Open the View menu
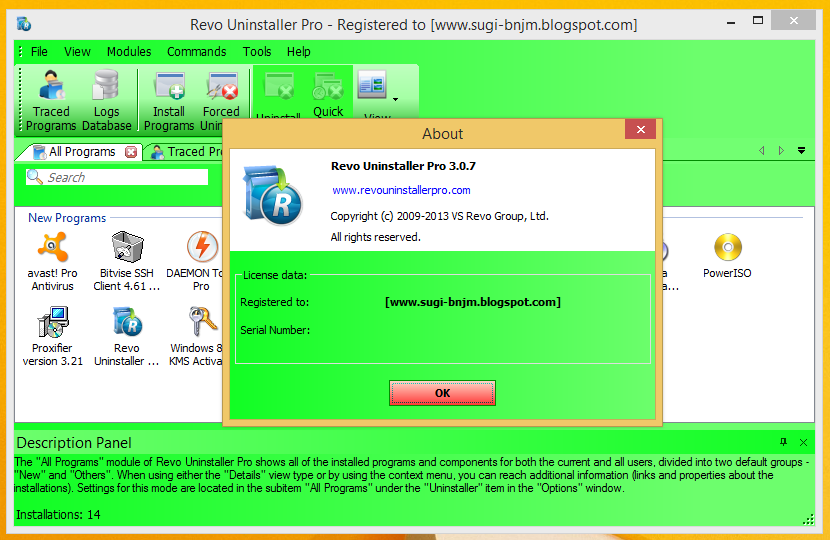Image resolution: width=830 pixels, height=540 pixels. click(x=77, y=52)
